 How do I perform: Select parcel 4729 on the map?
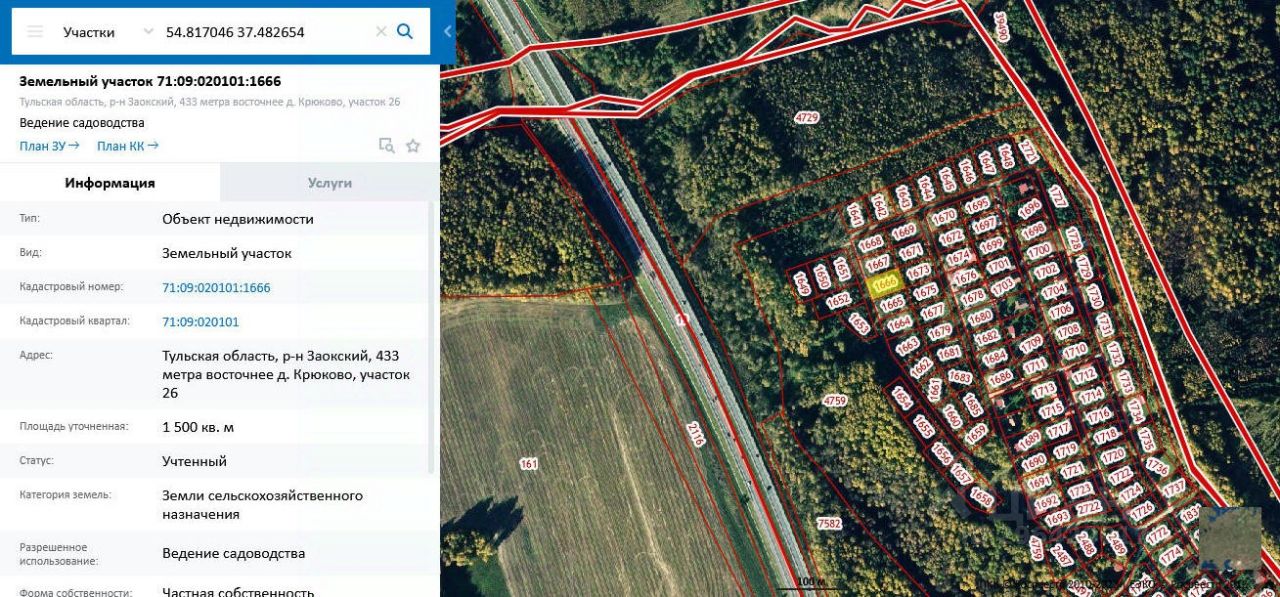(x=806, y=118)
